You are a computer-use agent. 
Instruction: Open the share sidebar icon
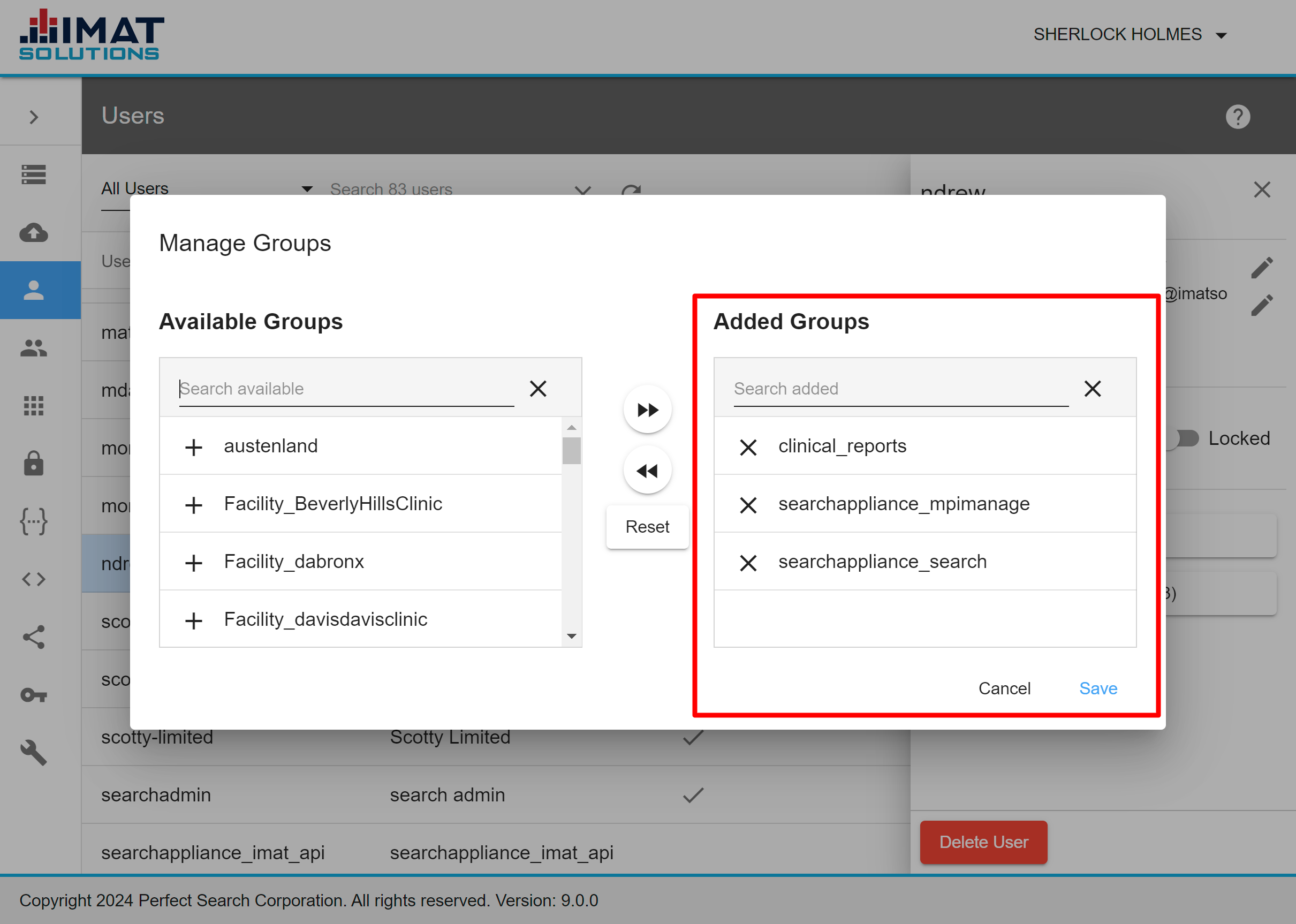(34, 637)
